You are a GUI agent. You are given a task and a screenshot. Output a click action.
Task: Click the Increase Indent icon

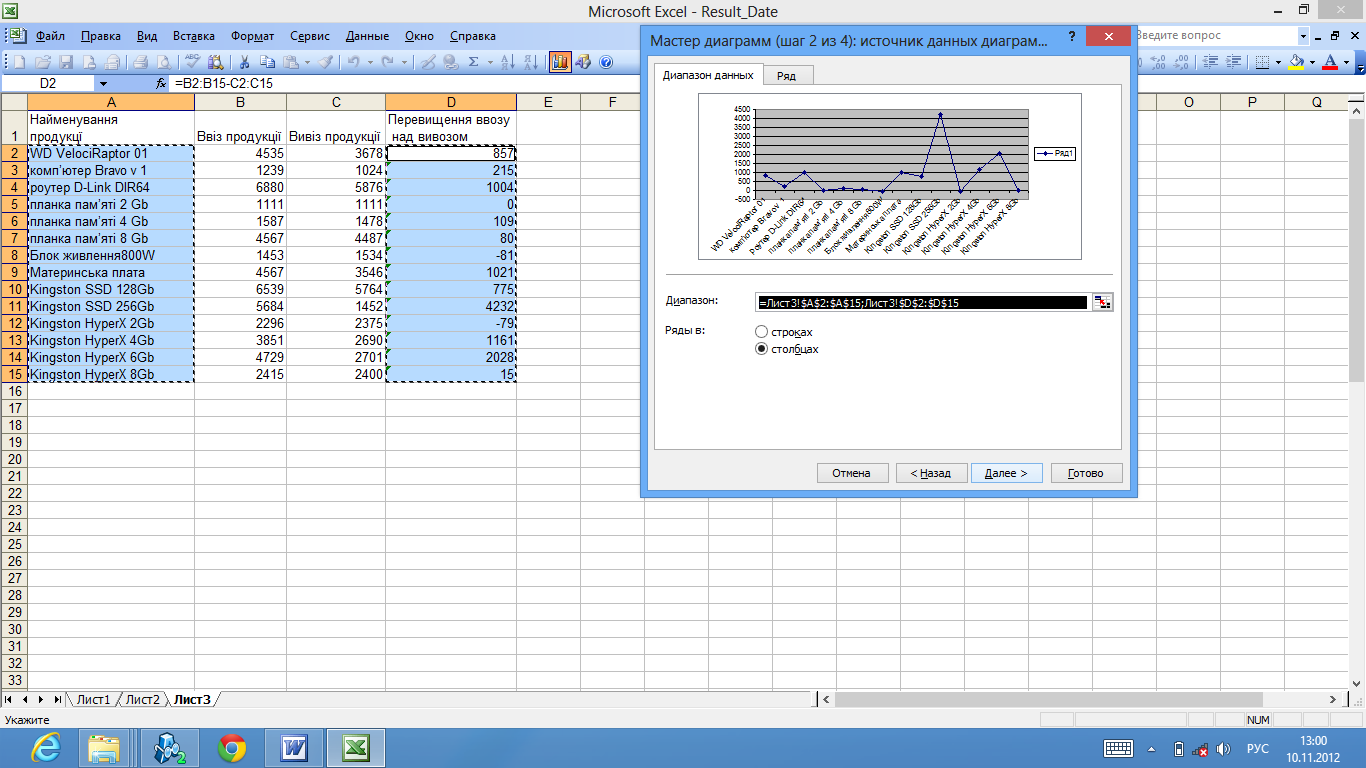point(1234,62)
